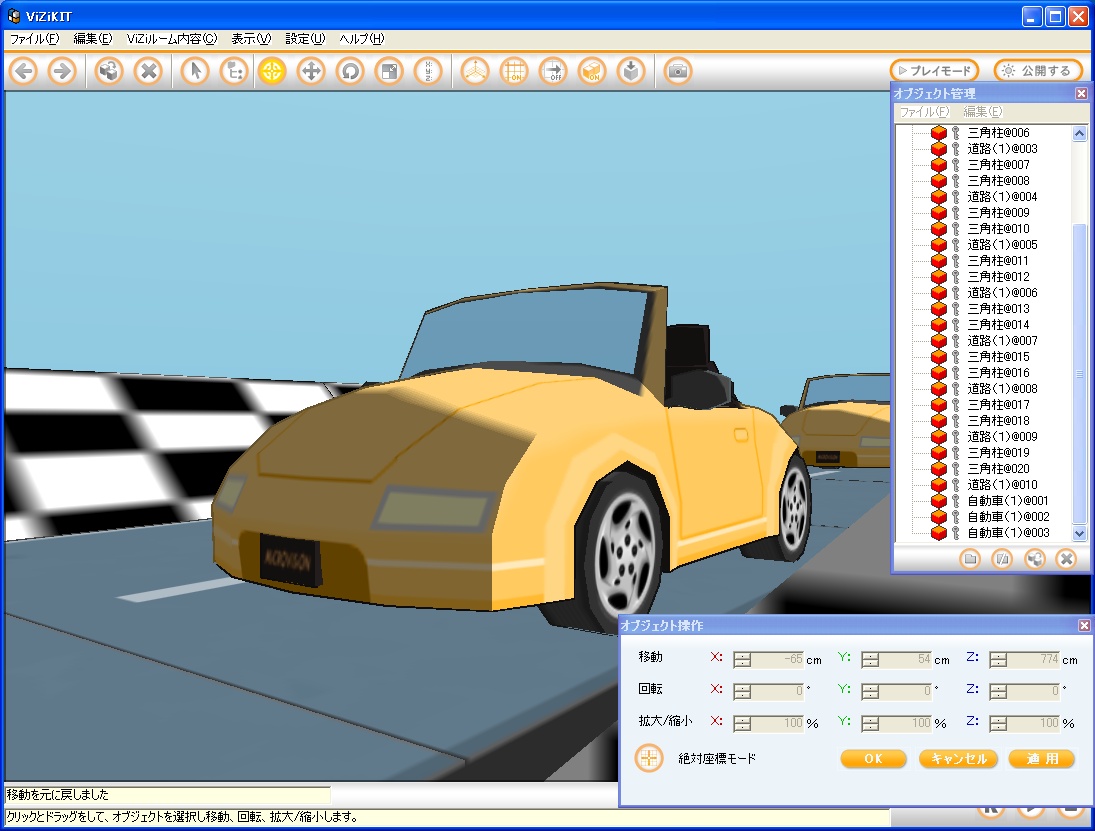Choose the four-way arrow move tool
The image size is (1095, 831).
(x=311, y=71)
